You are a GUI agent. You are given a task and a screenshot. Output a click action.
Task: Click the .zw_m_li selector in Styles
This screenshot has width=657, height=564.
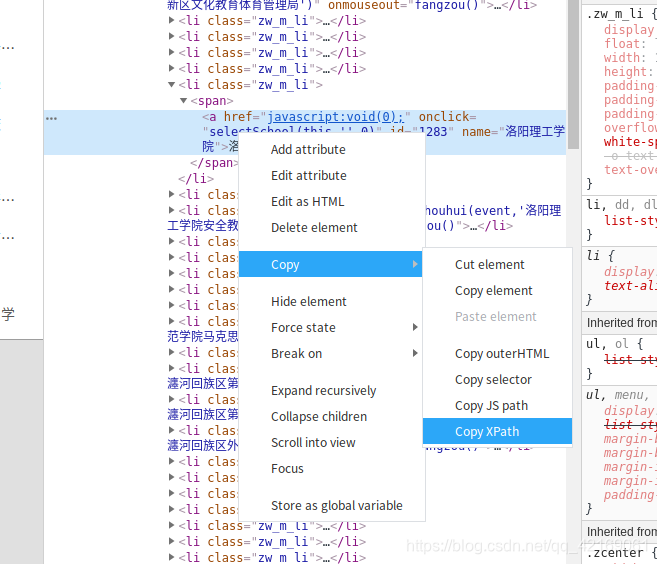coord(615,14)
